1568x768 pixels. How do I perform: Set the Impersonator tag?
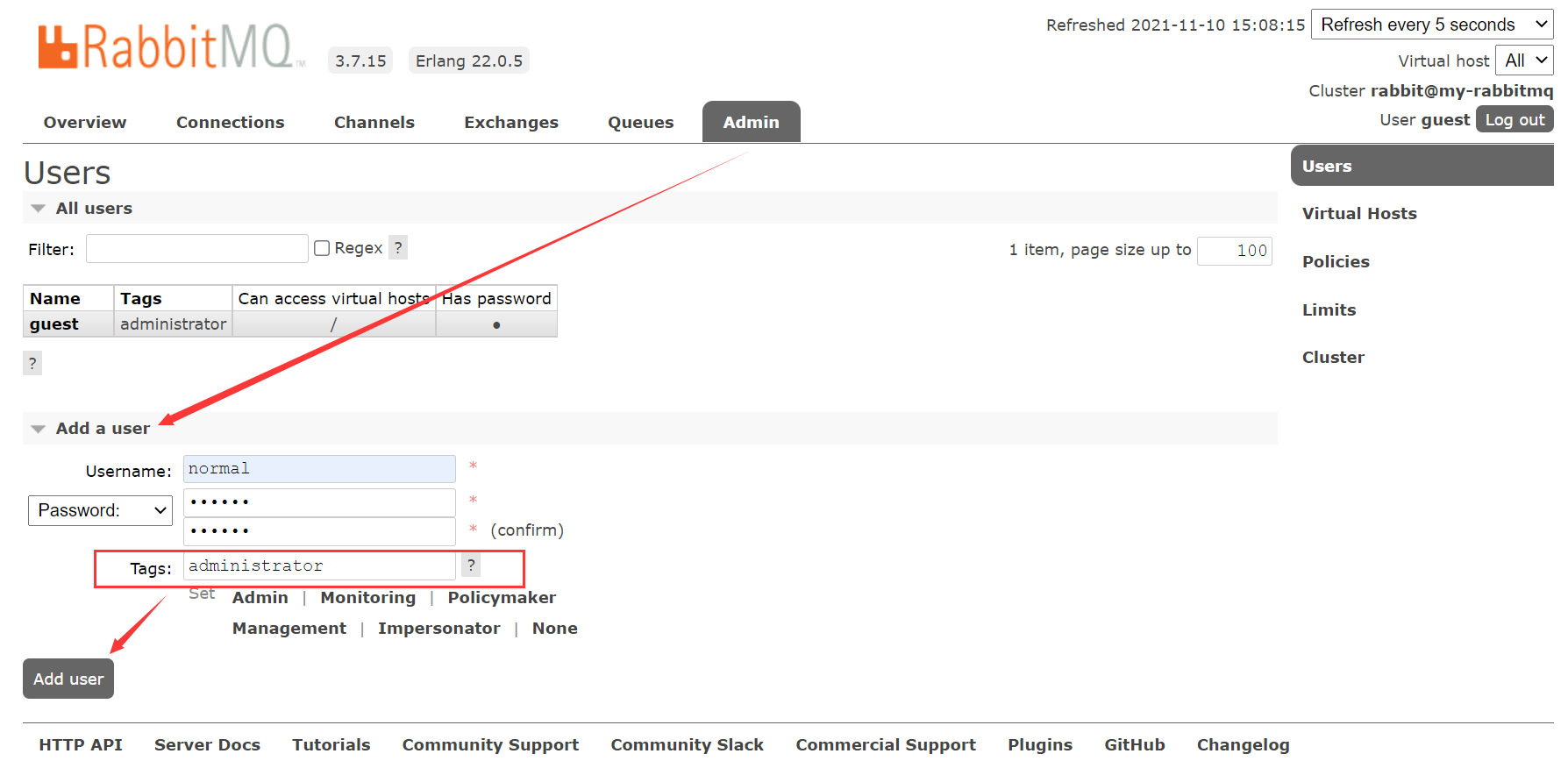(439, 628)
